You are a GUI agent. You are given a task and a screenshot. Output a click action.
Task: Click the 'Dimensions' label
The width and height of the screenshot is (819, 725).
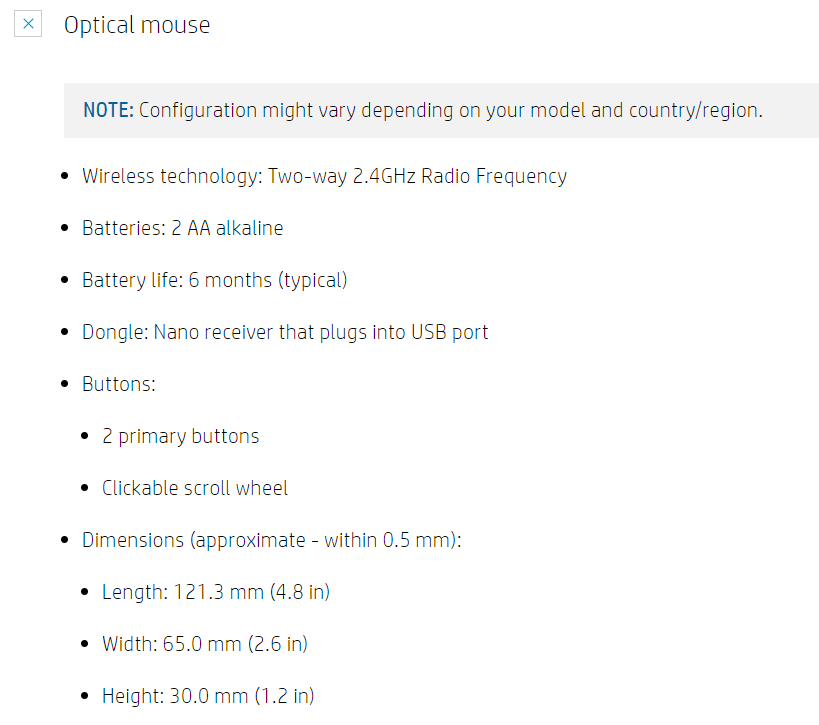coord(133,541)
